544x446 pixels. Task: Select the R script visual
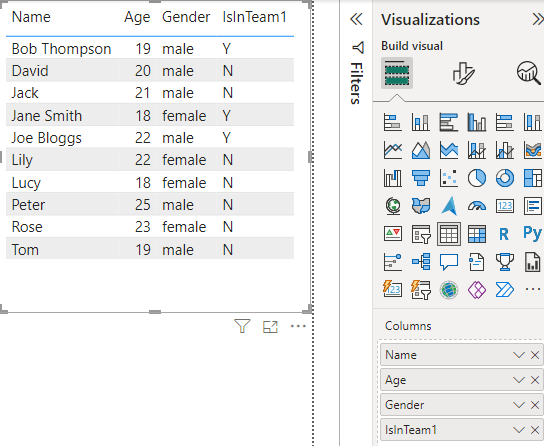coord(505,234)
